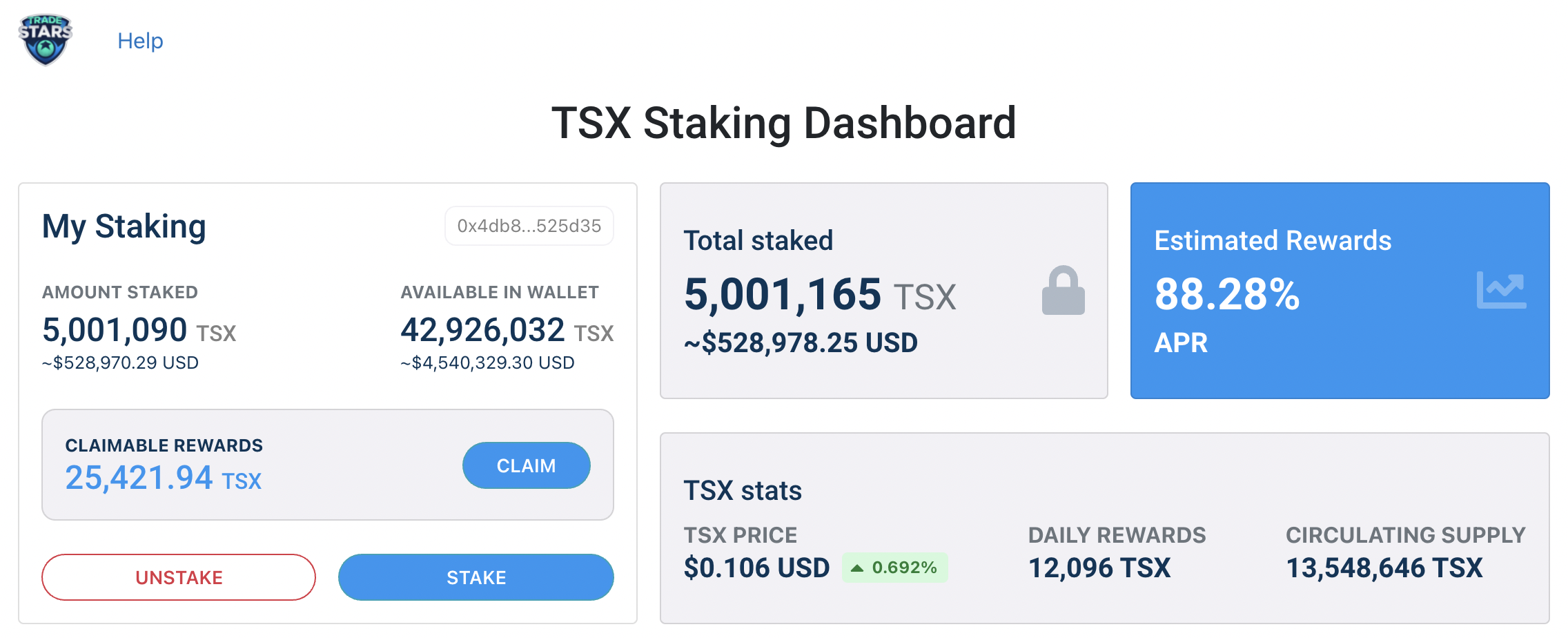Click the green up-arrow price change badge

pyautogui.click(x=894, y=568)
